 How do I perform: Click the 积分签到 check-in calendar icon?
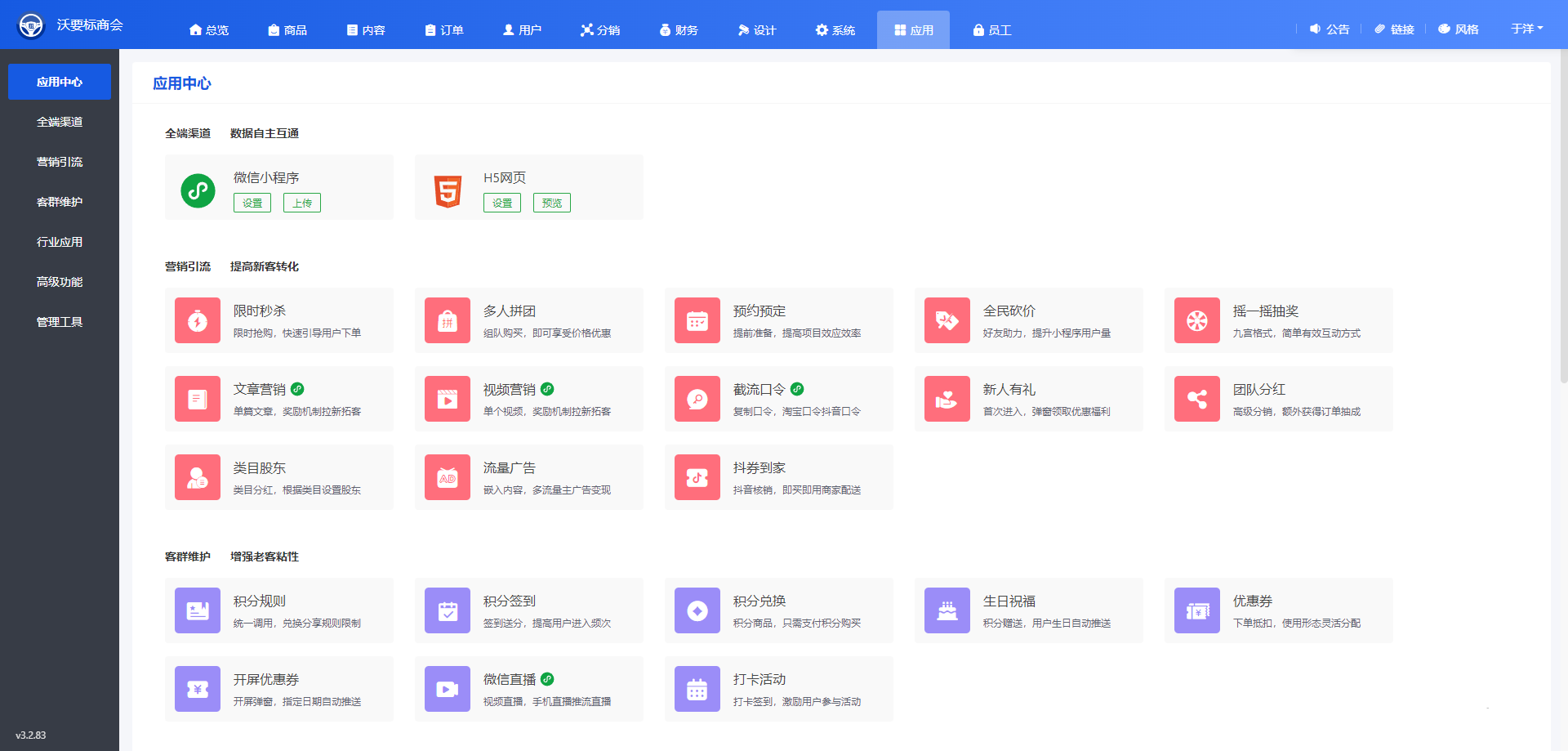tap(448, 610)
